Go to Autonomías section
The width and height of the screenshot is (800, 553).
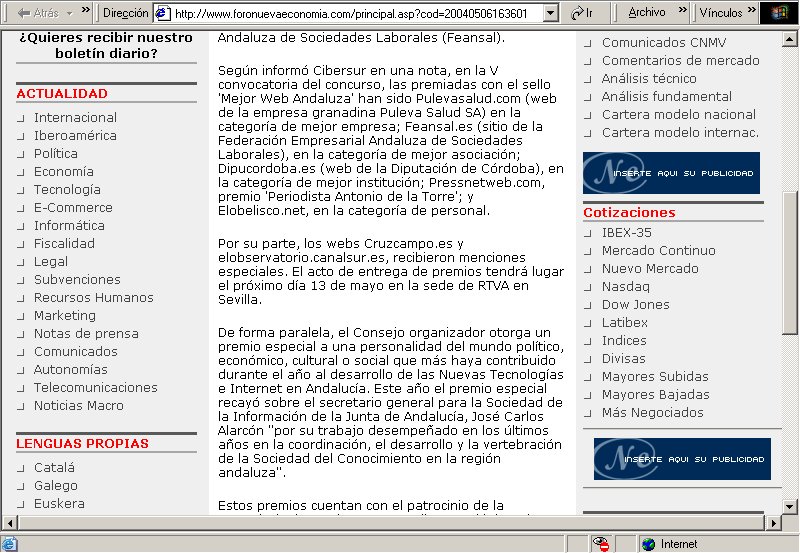(x=70, y=369)
